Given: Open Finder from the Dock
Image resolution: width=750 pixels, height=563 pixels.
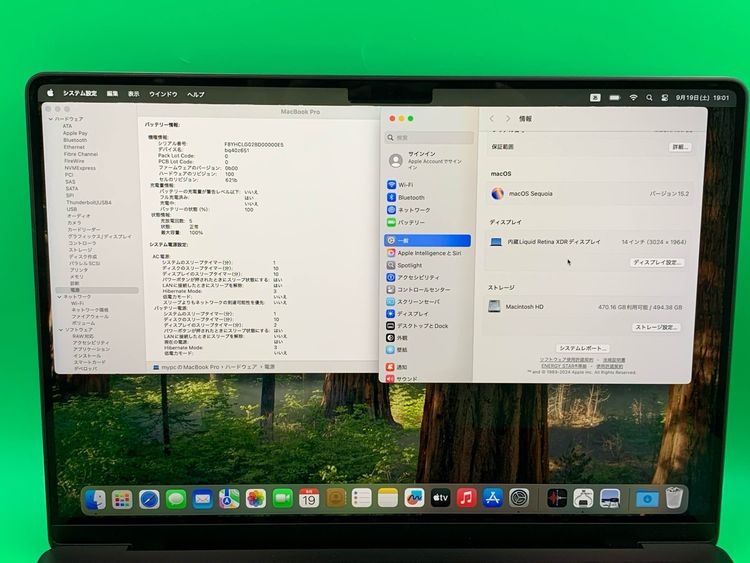Looking at the screenshot, I should point(96,499).
